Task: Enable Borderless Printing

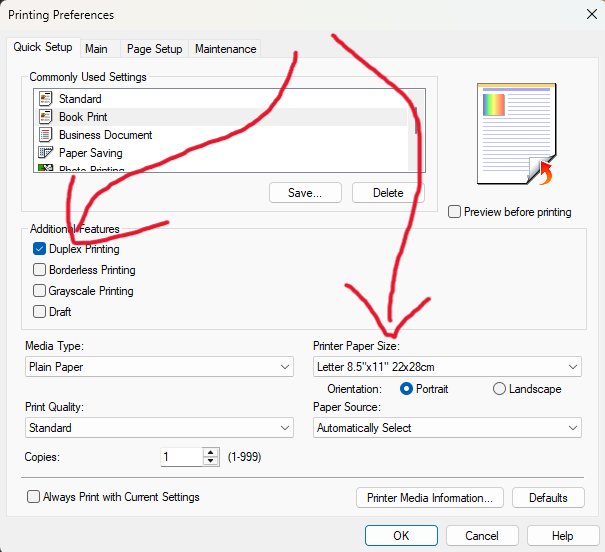Action: pos(40,270)
